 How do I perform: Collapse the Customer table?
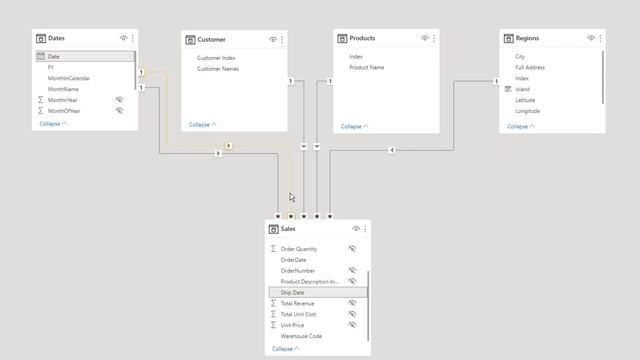click(202, 124)
